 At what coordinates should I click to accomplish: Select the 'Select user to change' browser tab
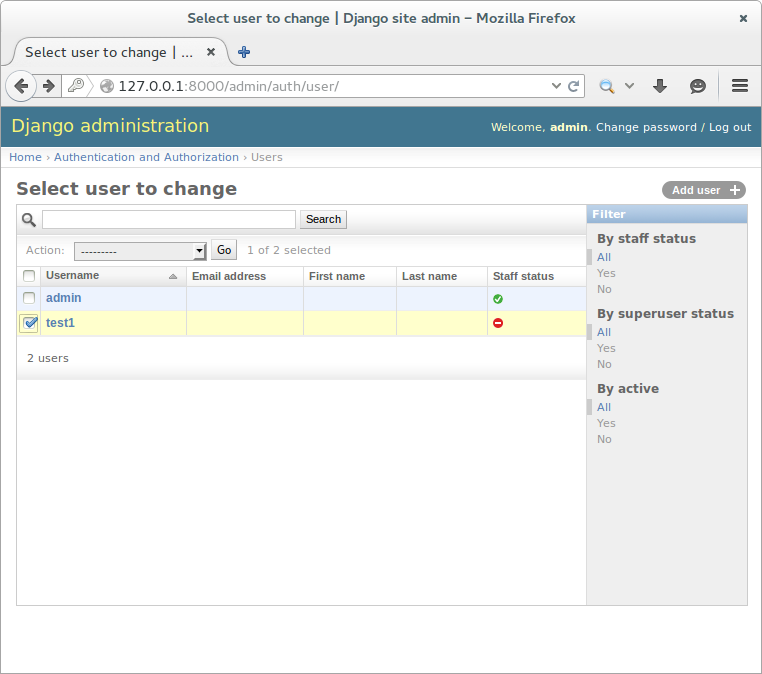[x=115, y=52]
